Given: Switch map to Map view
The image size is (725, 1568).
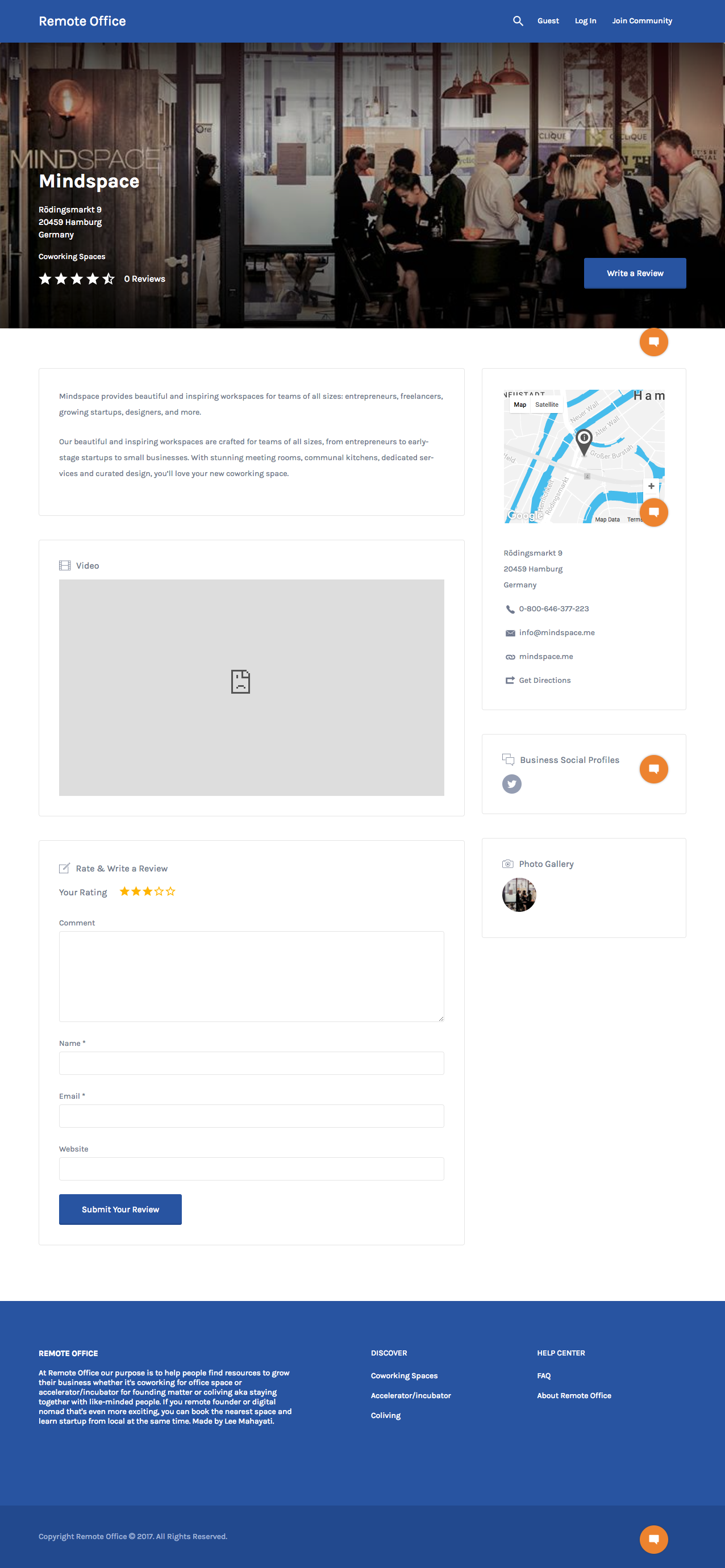Looking at the screenshot, I should point(520,404).
